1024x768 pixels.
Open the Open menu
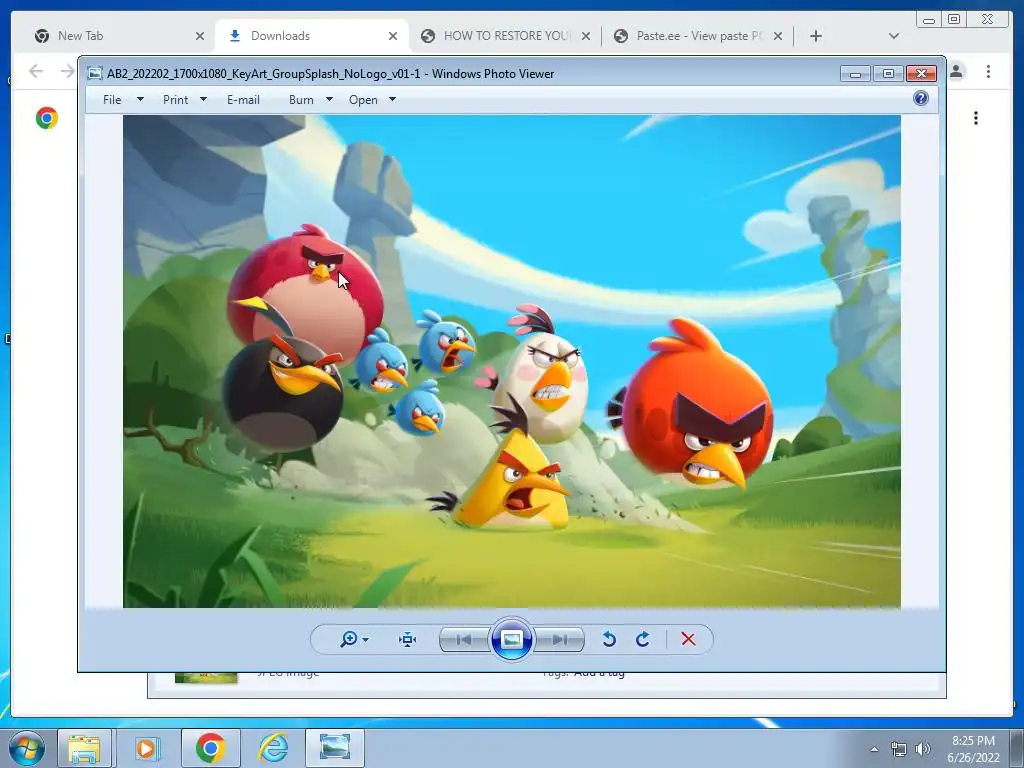(363, 100)
